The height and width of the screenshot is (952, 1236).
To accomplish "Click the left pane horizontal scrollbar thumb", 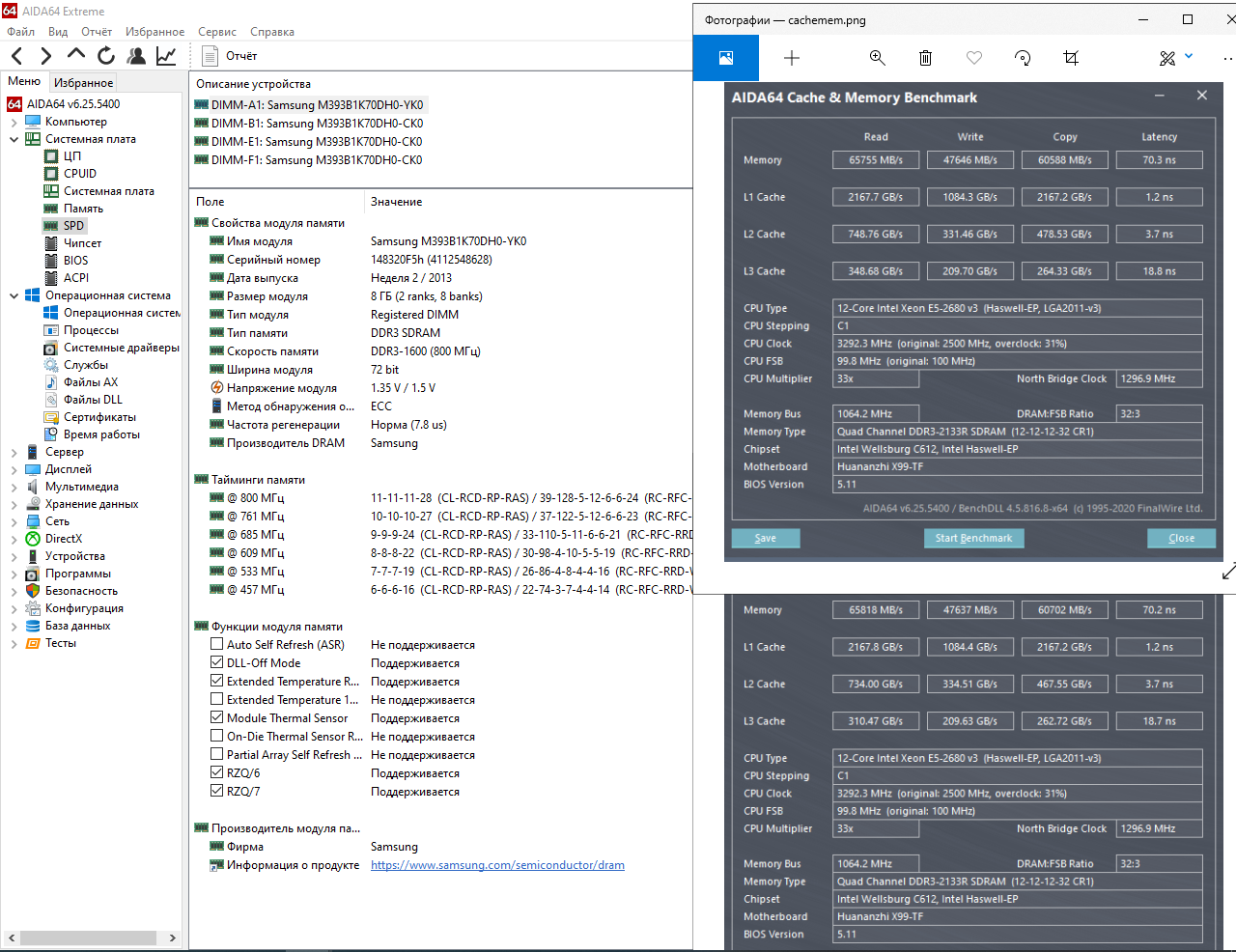I will pyautogui.click(x=88, y=938).
